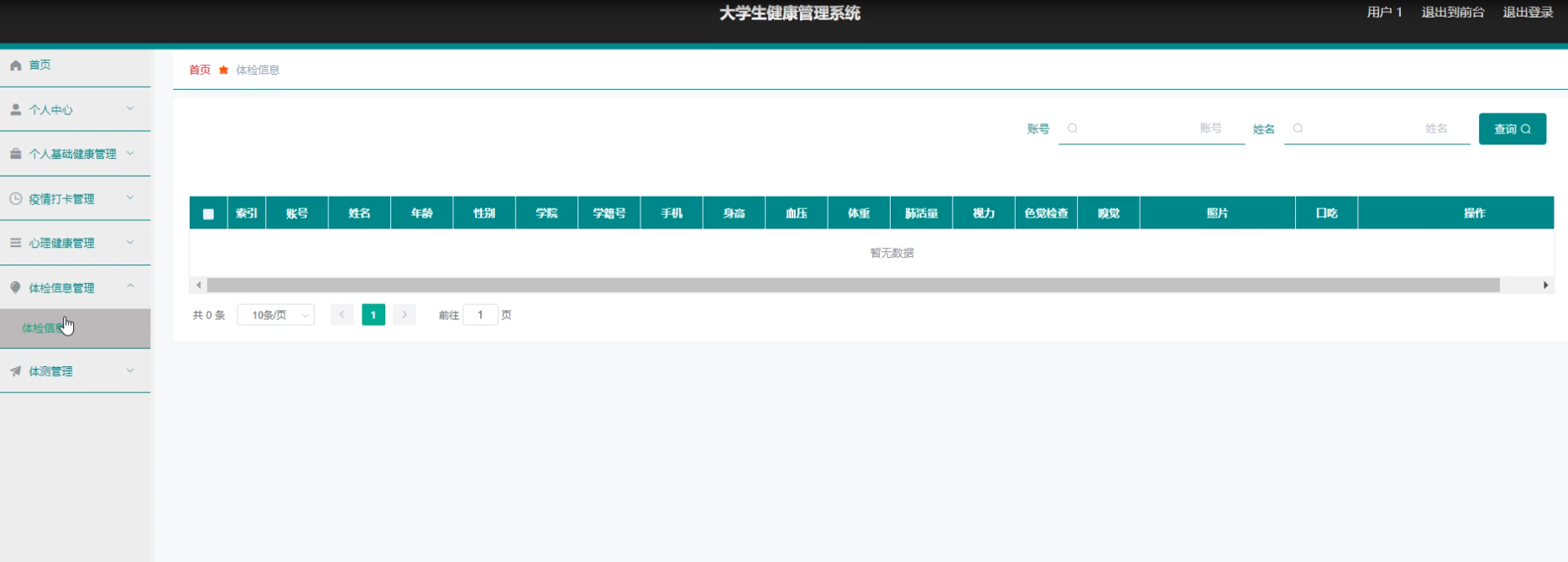Click the 视力 column header

(x=984, y=213)
